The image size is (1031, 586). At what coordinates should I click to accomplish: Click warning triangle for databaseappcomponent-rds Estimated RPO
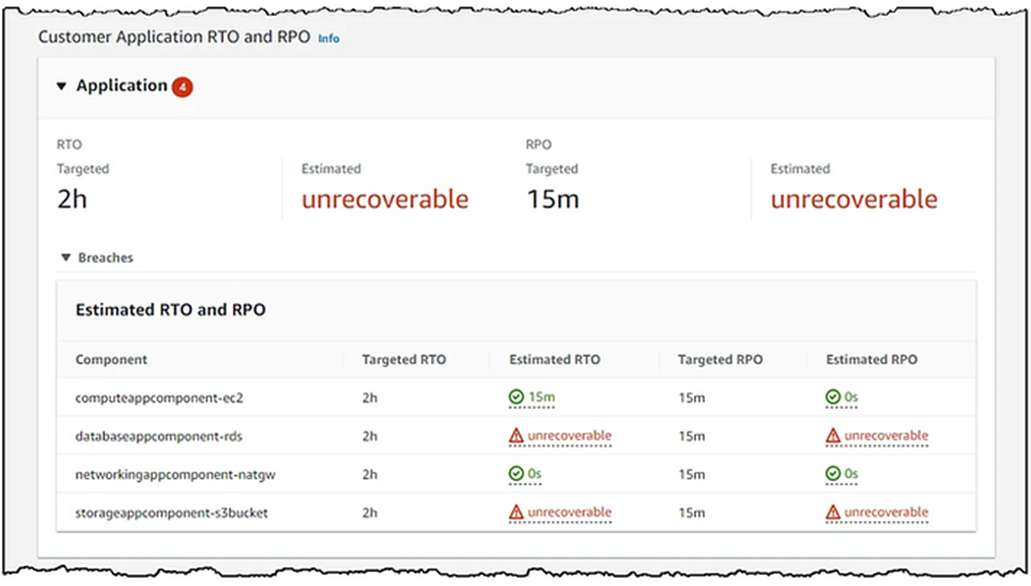tap(833, 435)
